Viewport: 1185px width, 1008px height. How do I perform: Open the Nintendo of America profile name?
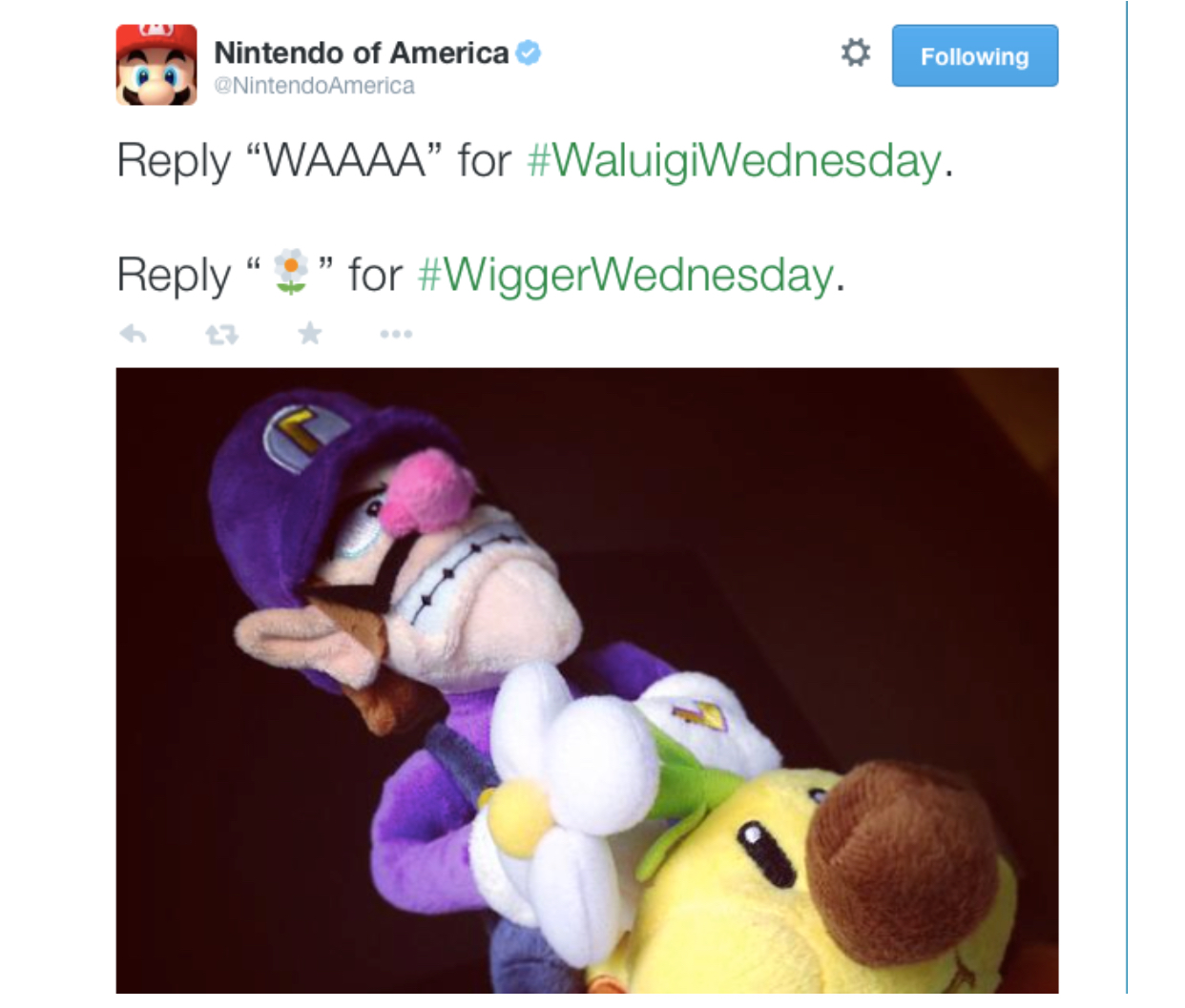tap(362, 52)
